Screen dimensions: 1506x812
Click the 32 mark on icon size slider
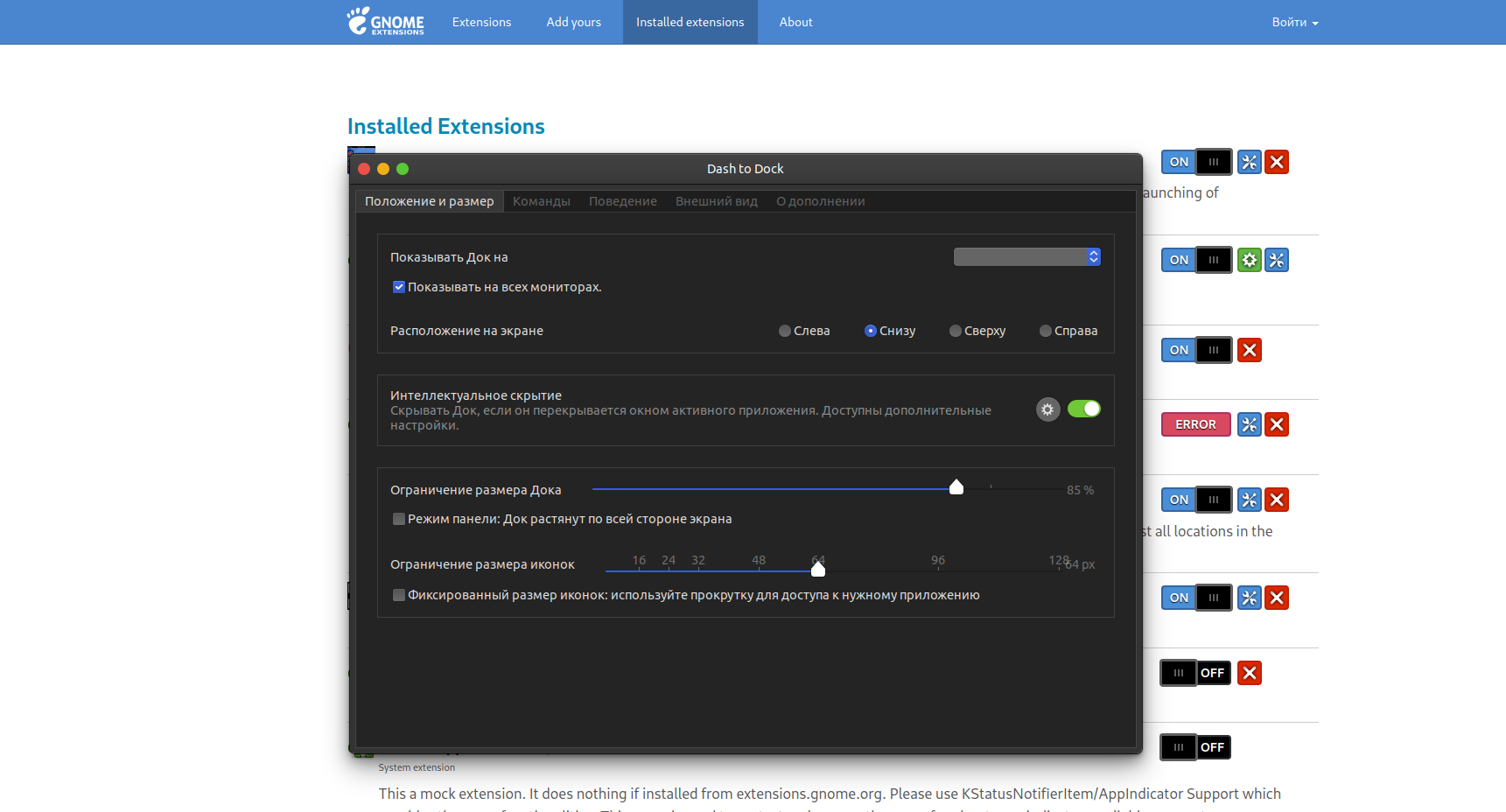698,560
